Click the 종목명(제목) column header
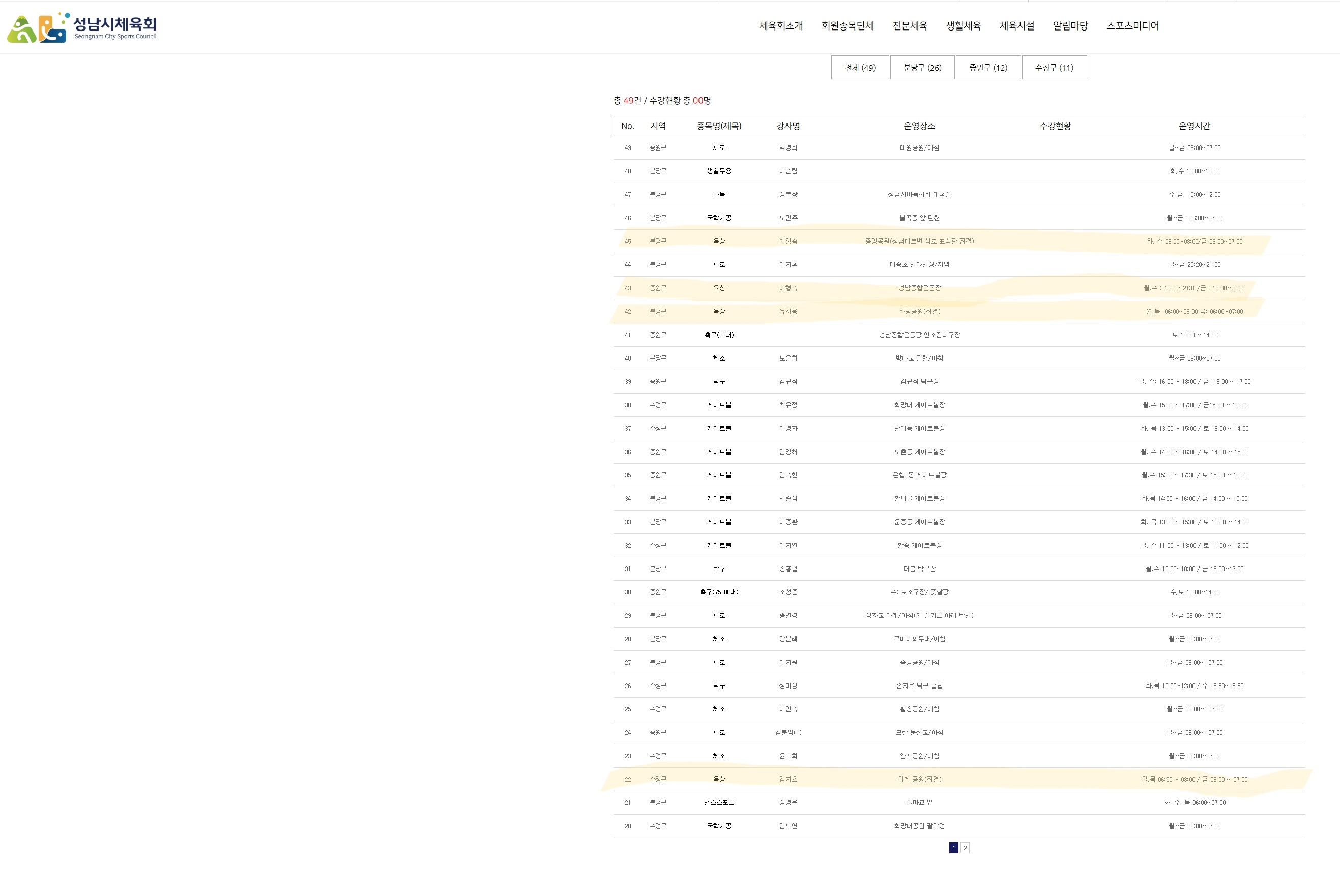Screen dimensions: 1340x896 tap(719, 126)
